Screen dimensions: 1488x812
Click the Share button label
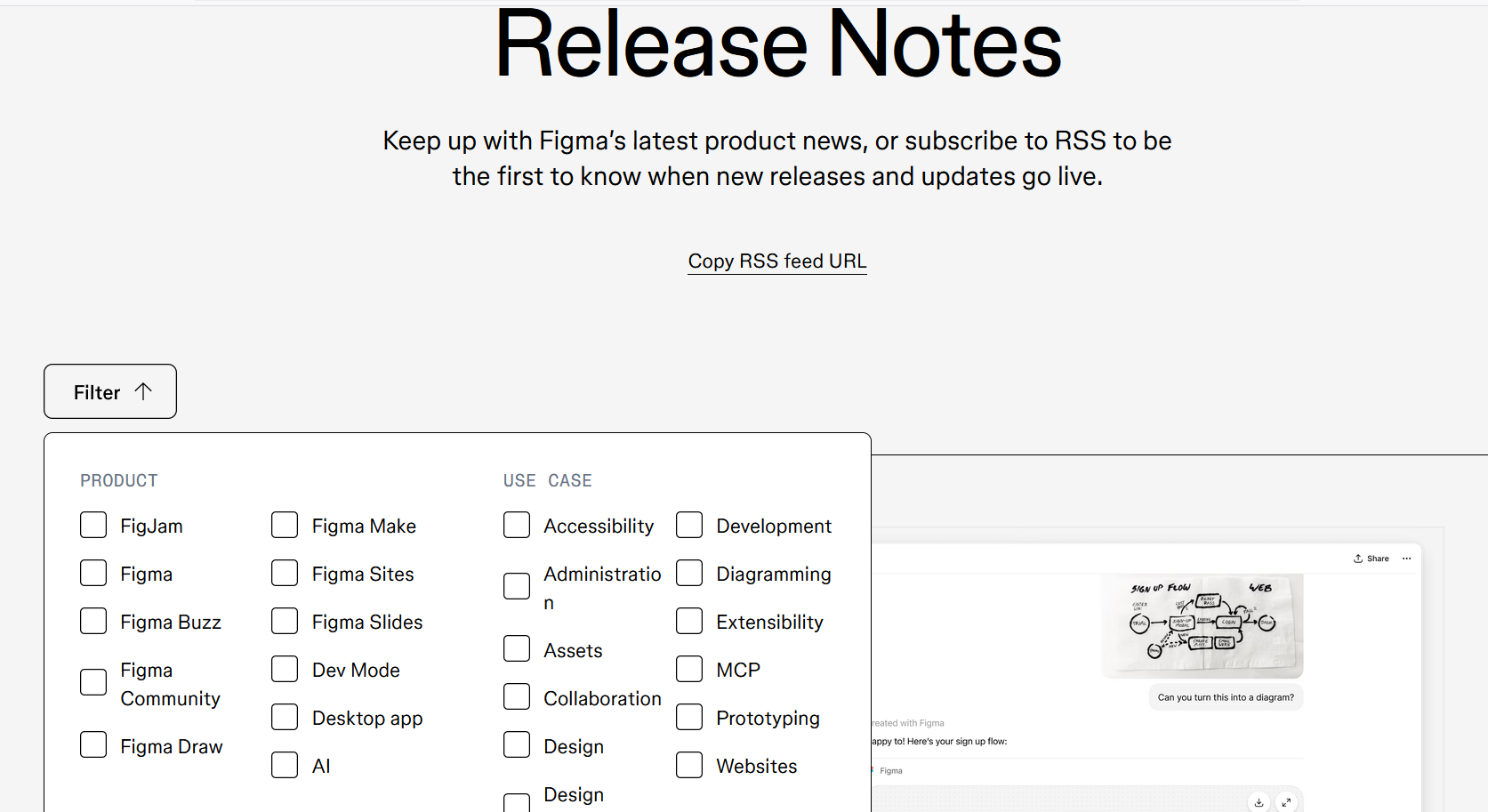1378,559
